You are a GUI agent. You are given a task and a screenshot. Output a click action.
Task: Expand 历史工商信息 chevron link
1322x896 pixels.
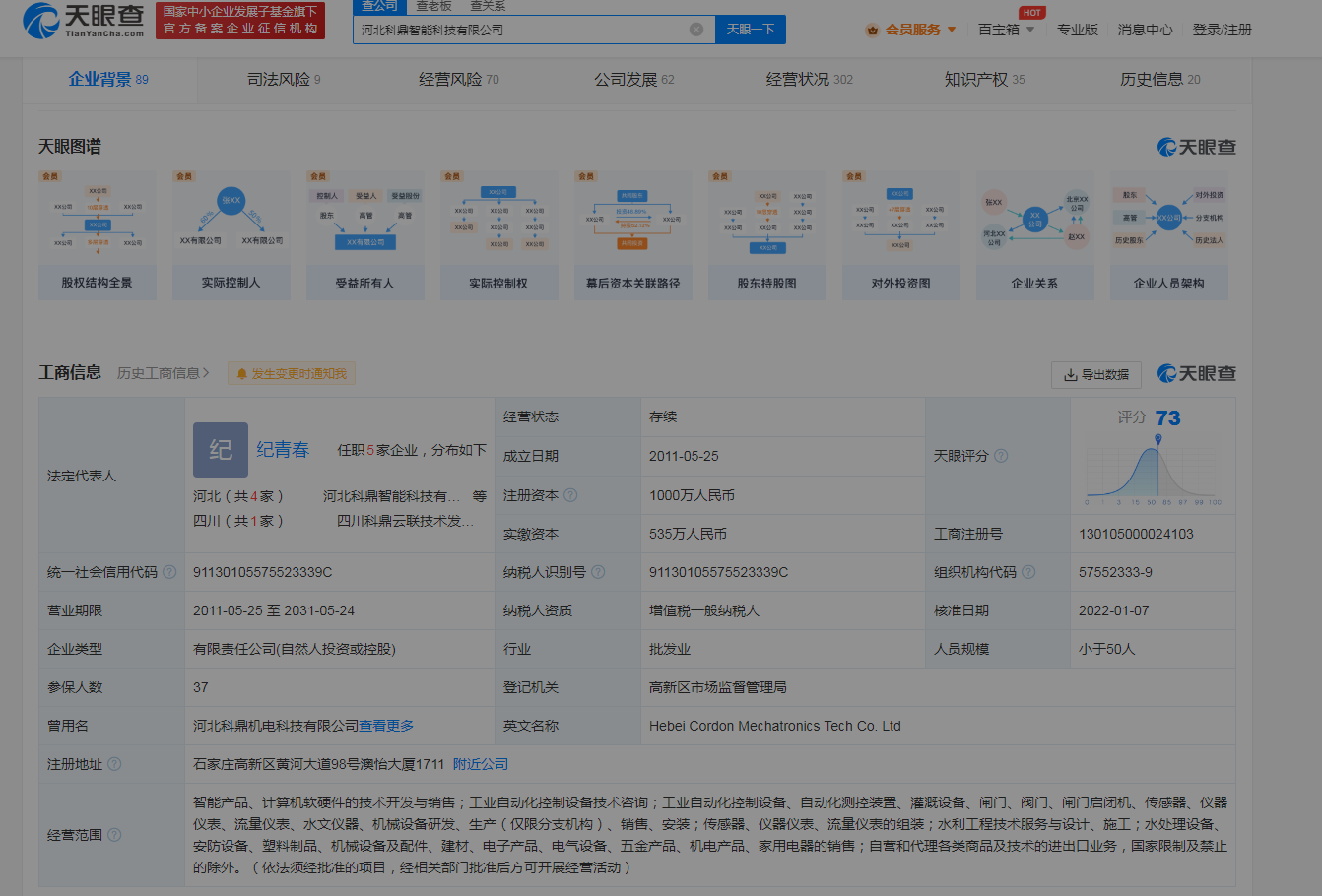pos(164,373)
